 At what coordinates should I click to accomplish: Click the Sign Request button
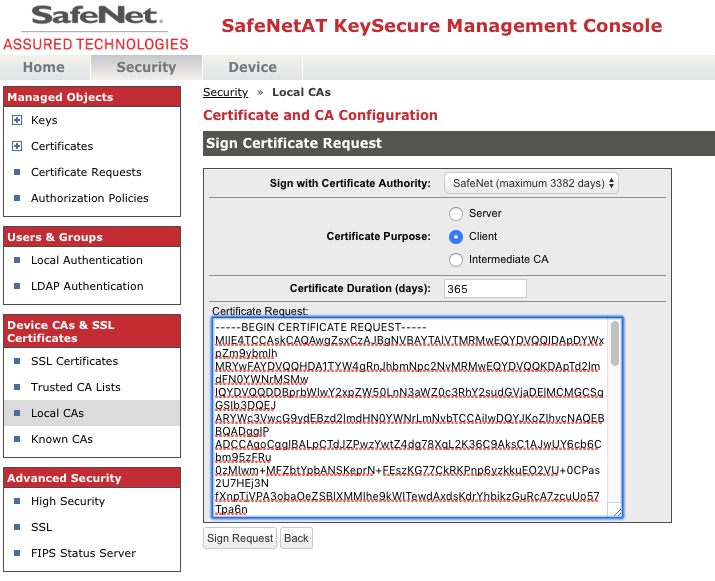(x=240, y=538)
